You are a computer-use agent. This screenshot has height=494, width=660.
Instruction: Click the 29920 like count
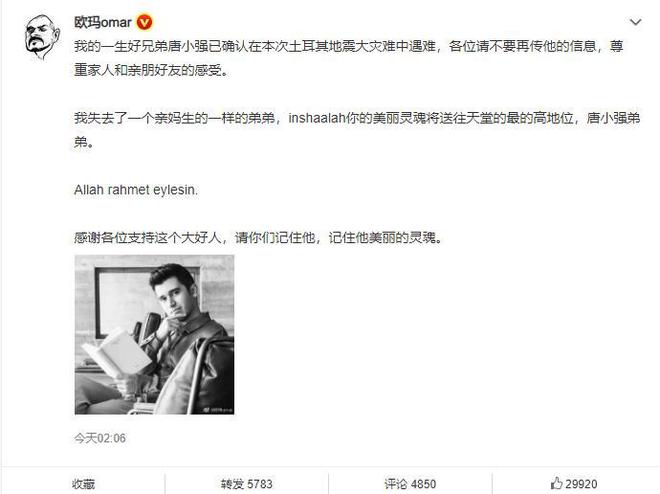pyautogui.click(x=581, y=483)
